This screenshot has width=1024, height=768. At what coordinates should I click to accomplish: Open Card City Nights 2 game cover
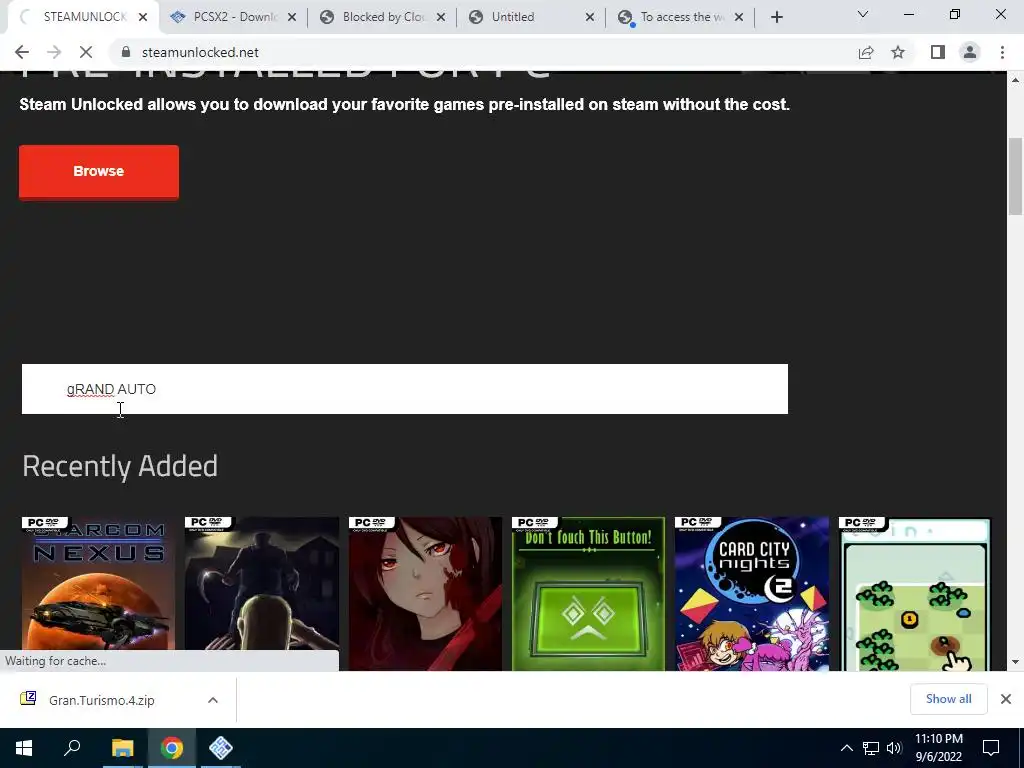[752, 594]
